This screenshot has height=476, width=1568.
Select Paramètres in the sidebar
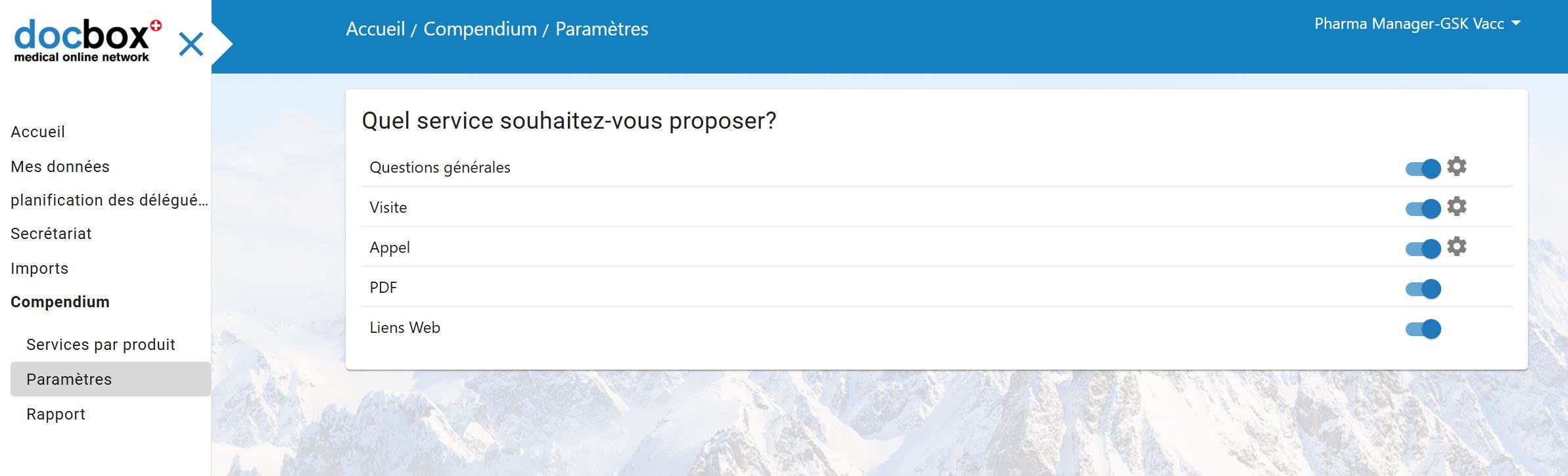click(69, 379)
